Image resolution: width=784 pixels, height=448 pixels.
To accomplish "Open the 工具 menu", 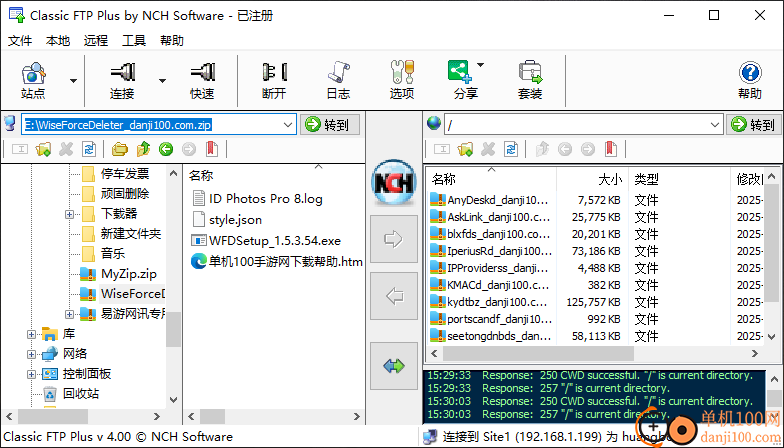I will click(134, 40).
